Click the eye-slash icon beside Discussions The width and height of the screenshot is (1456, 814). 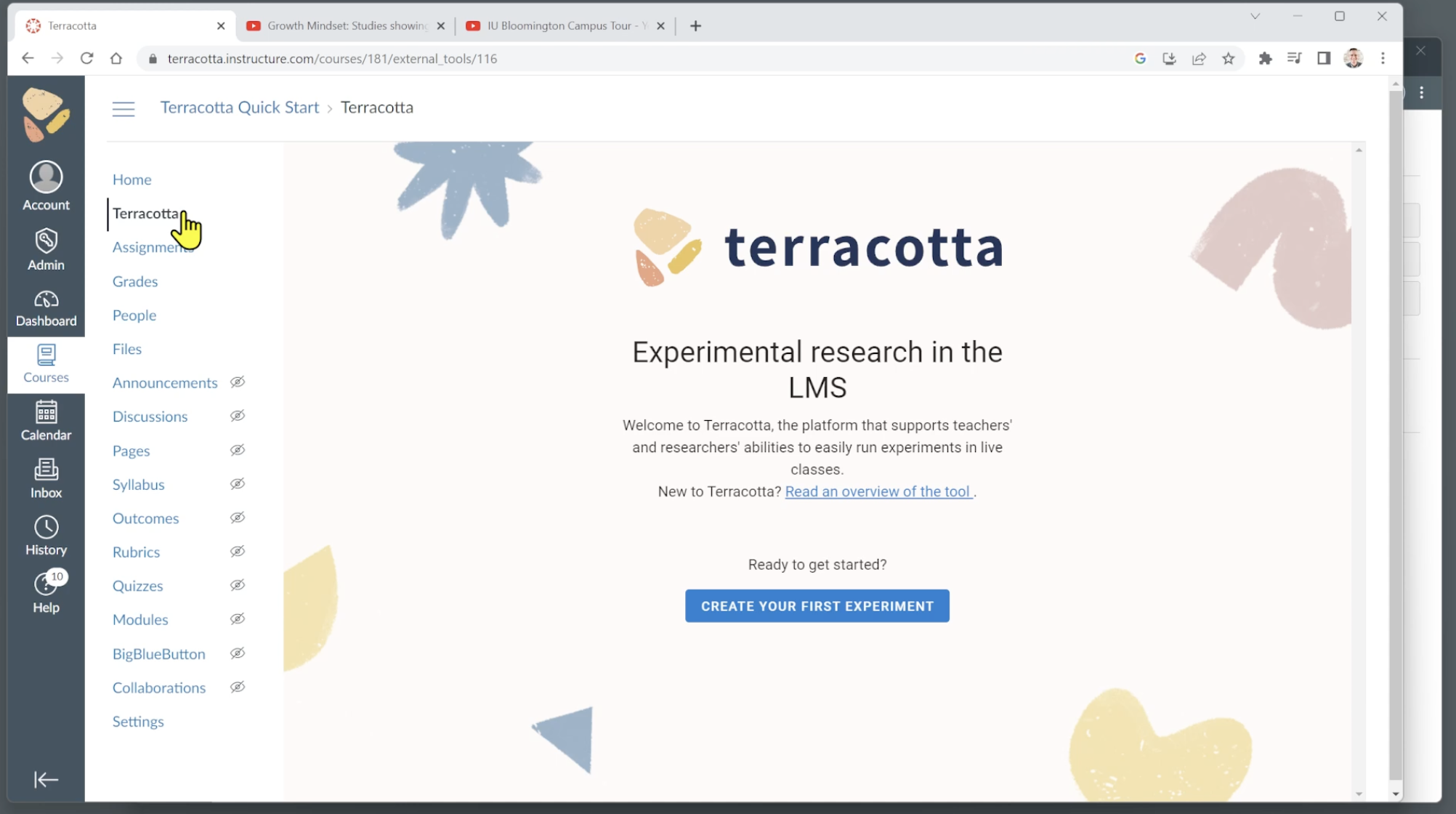click(238, 416)
